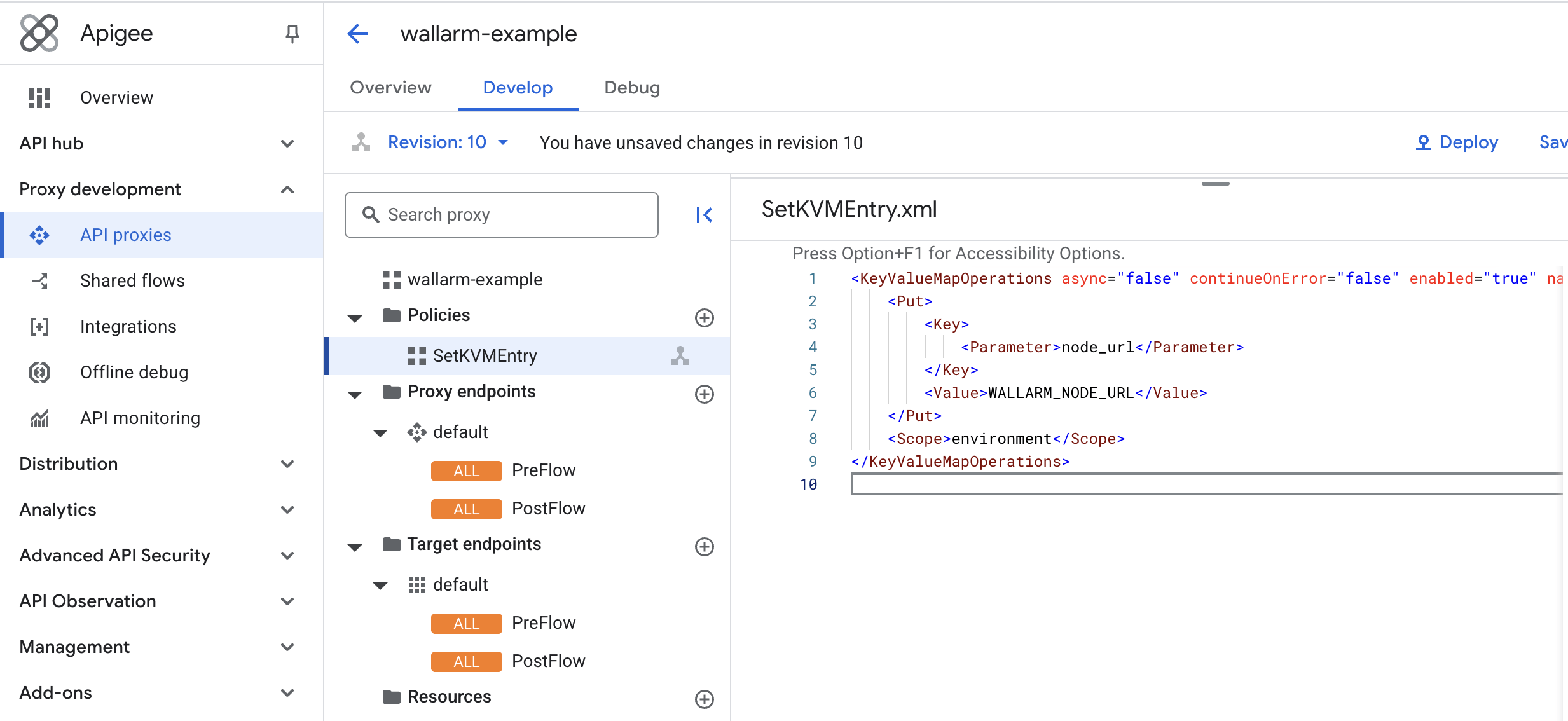This screenshot has height=721, width=1568.
Task: Open Offline debug from its sidebar icon
Action: pyautogui.click(x=39, y=372)
